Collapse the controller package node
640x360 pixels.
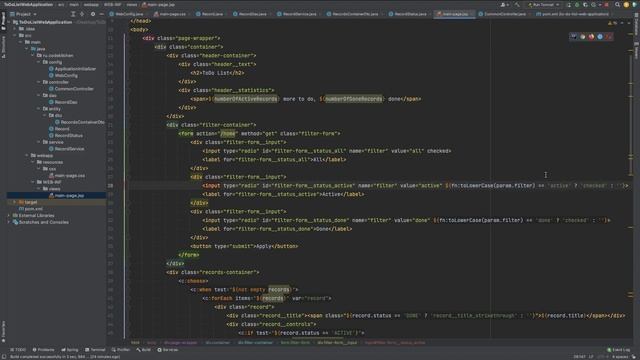coord(39,82)
